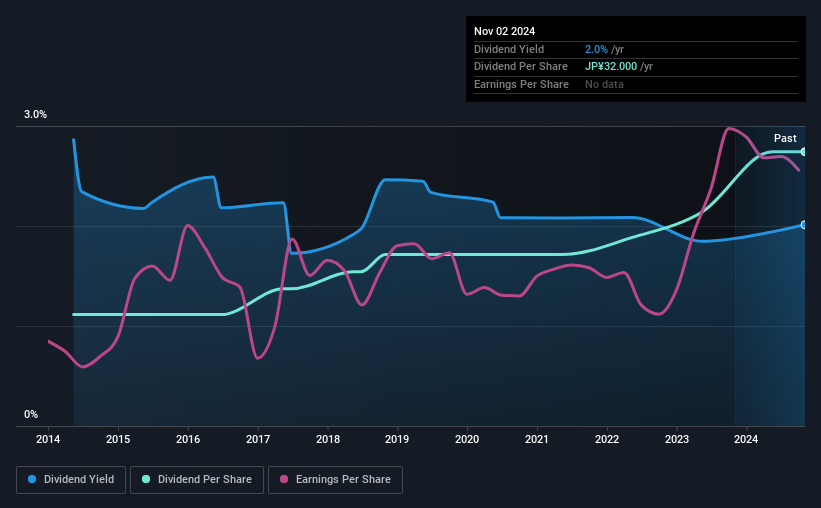Click the 2.0% Dividend Yield tooltip value
Viewport: 821px width, 508px height.
[596, 49]
